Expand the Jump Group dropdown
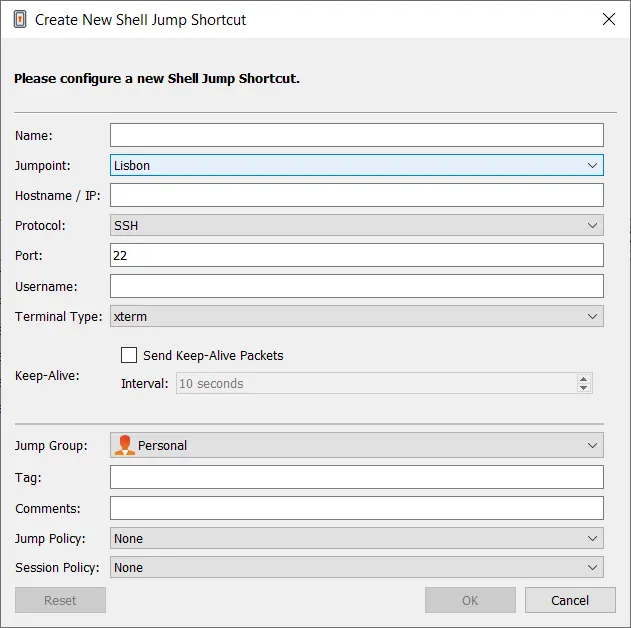Image resolution: width=631 pixels, height=628 pixels. click(357, 445)
